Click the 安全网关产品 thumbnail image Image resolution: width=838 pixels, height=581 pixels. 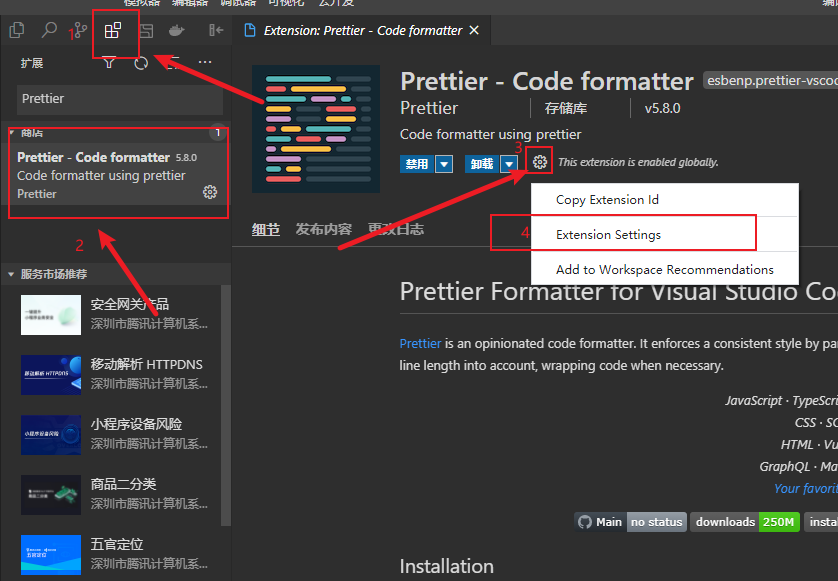point(51,315)
